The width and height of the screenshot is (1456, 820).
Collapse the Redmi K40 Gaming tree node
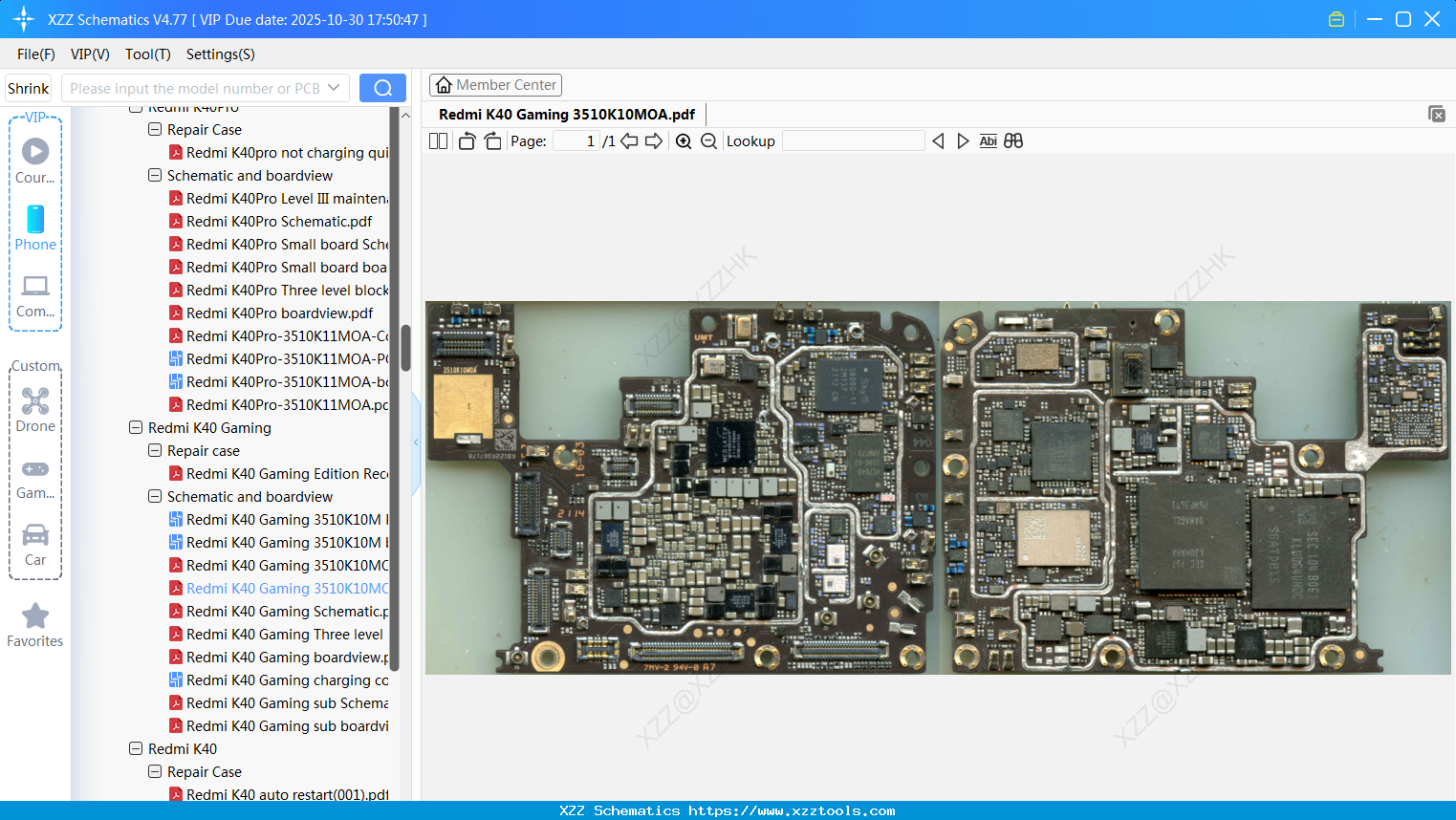(136, 428)
